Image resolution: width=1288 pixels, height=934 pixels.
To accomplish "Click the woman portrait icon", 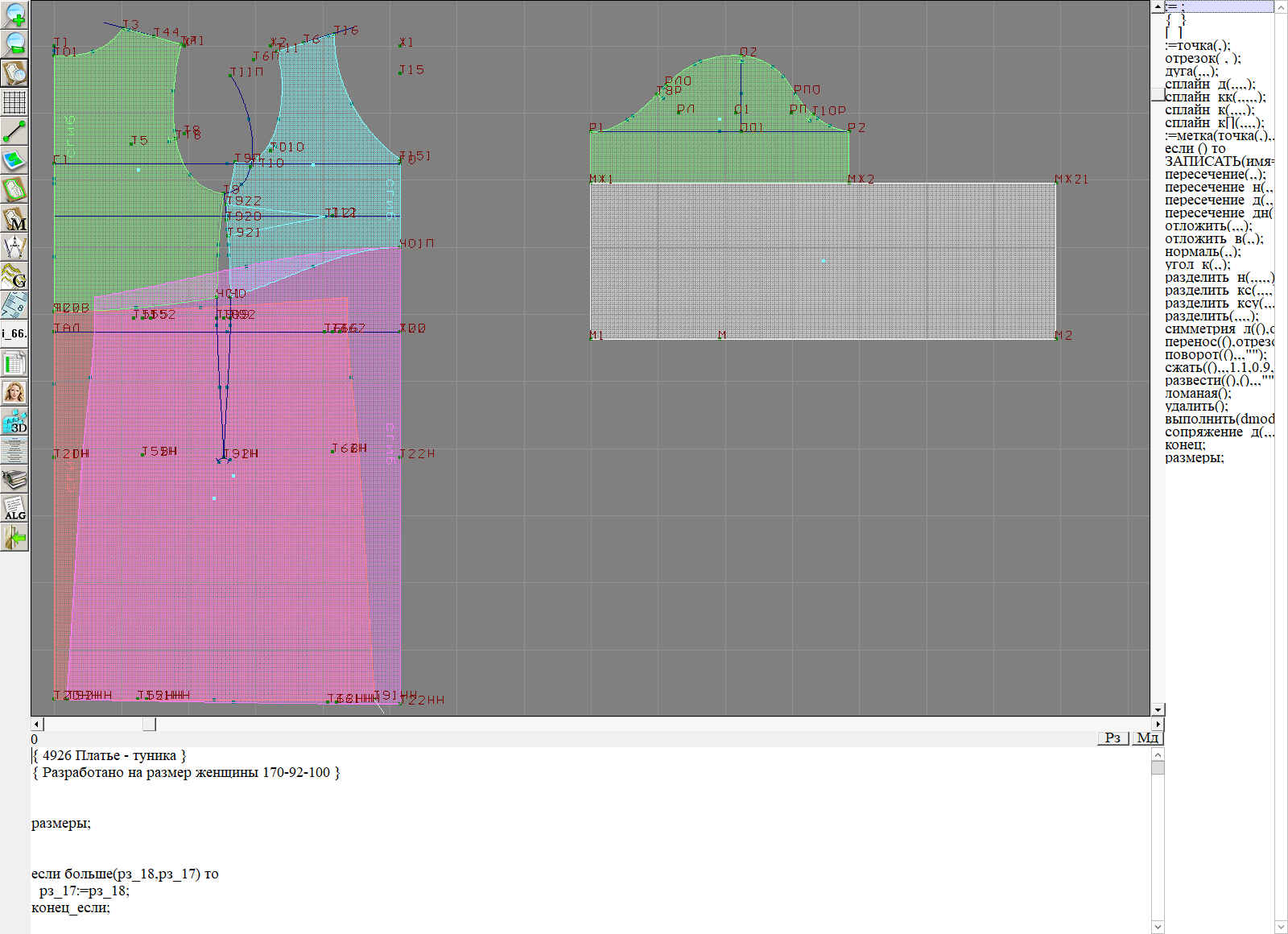I will click(14, 392).
